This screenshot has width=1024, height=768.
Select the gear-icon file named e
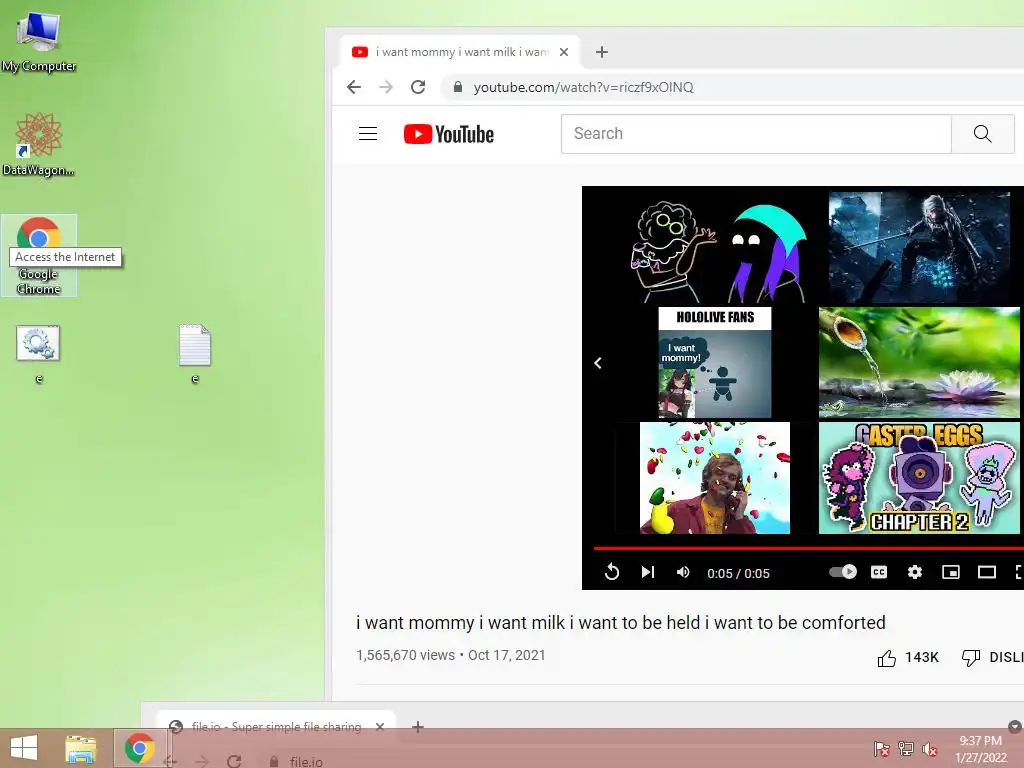pyautogui.click(x=39, y=353)
